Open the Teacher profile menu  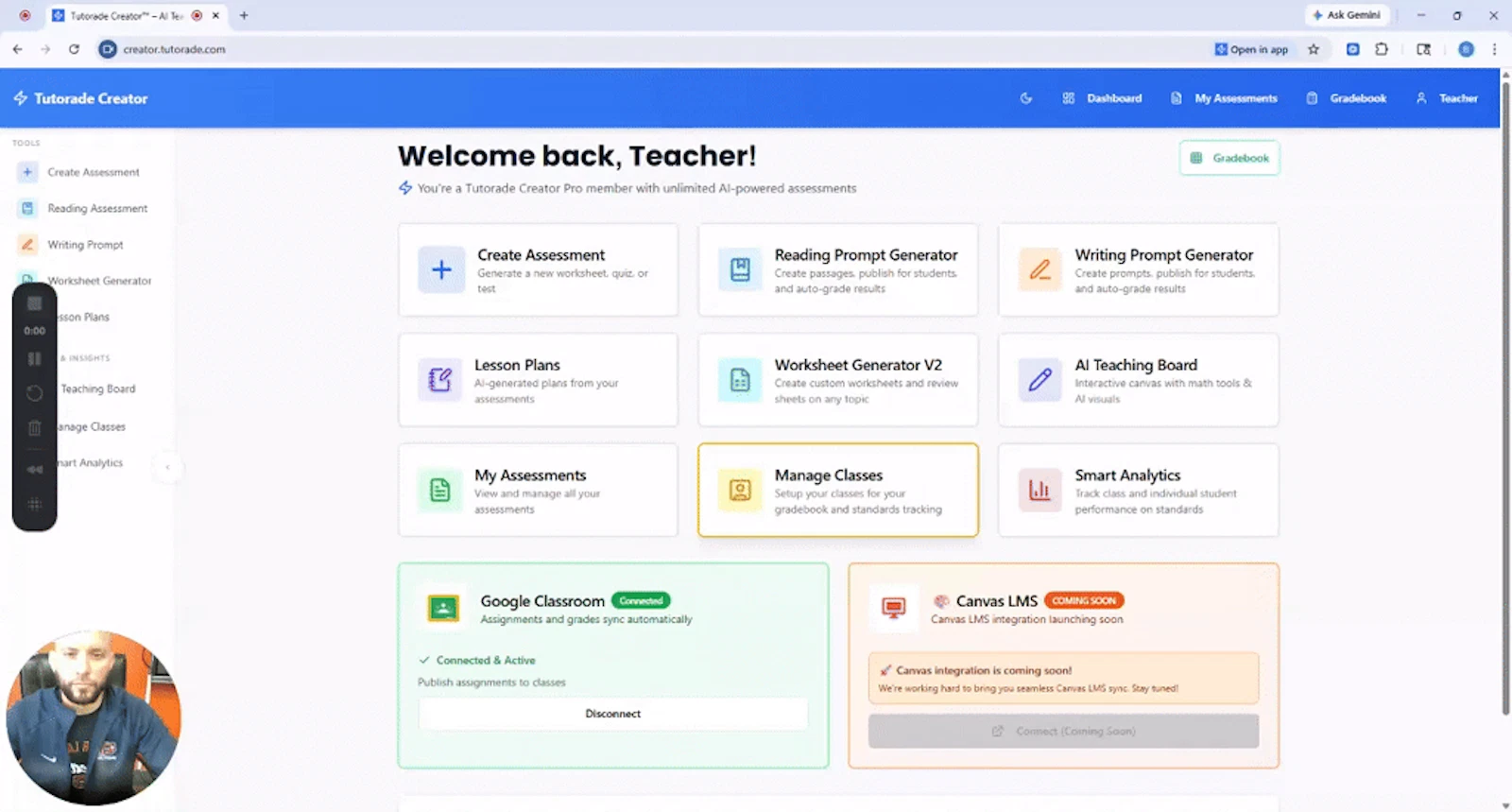1447,98
